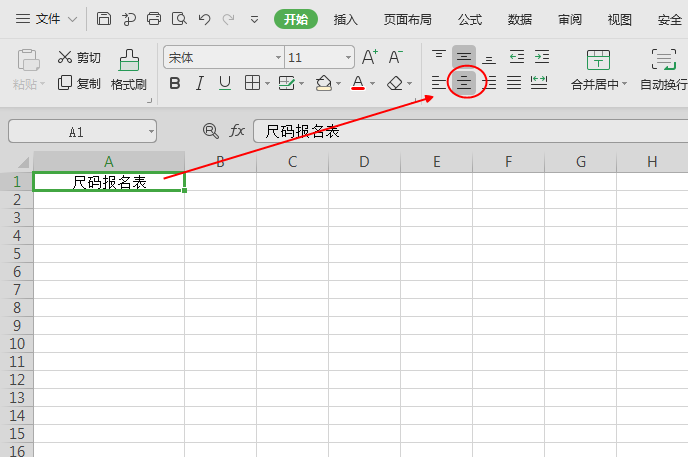Expand the clear eraser dropdown arrow
This screenshot has width=688, height=457.
(409, 83)
